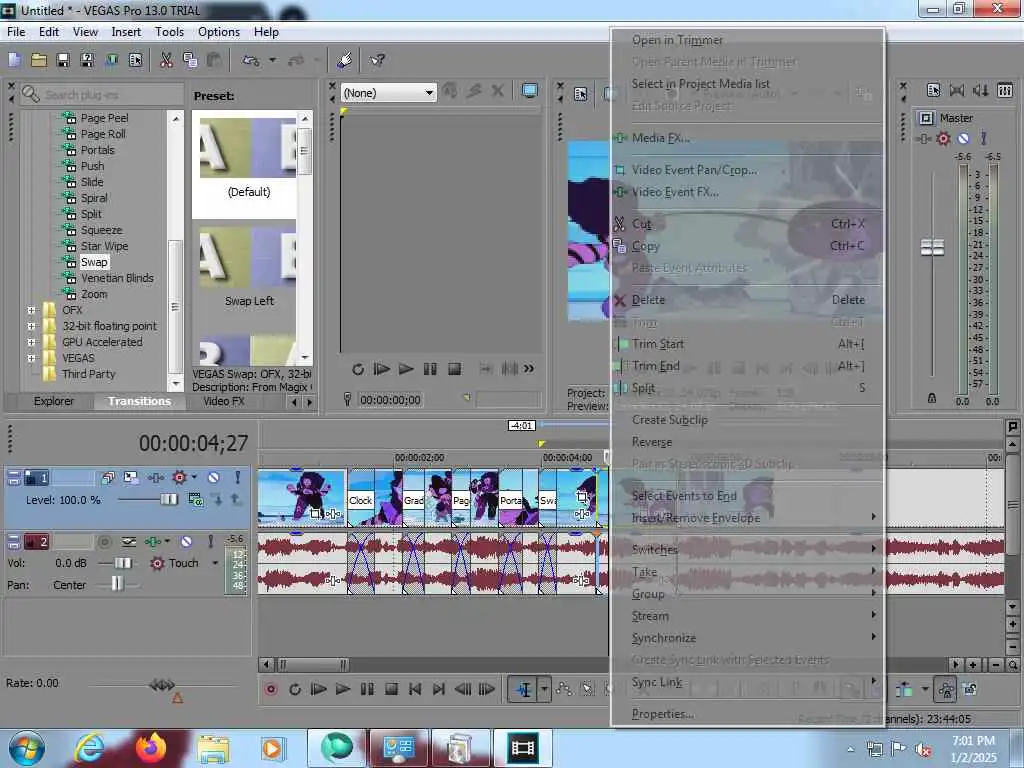
Task: Click the toolbar Cut scissors icon
Action: pyautogui.click(x=166, y=60)
